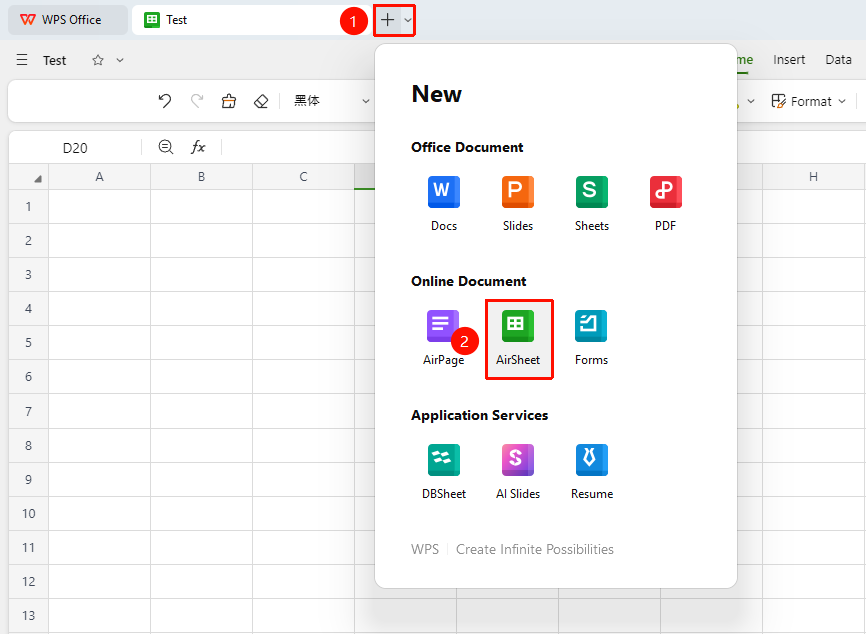
Task: Click the cell name box showing D20
Action: pos(75,148)
